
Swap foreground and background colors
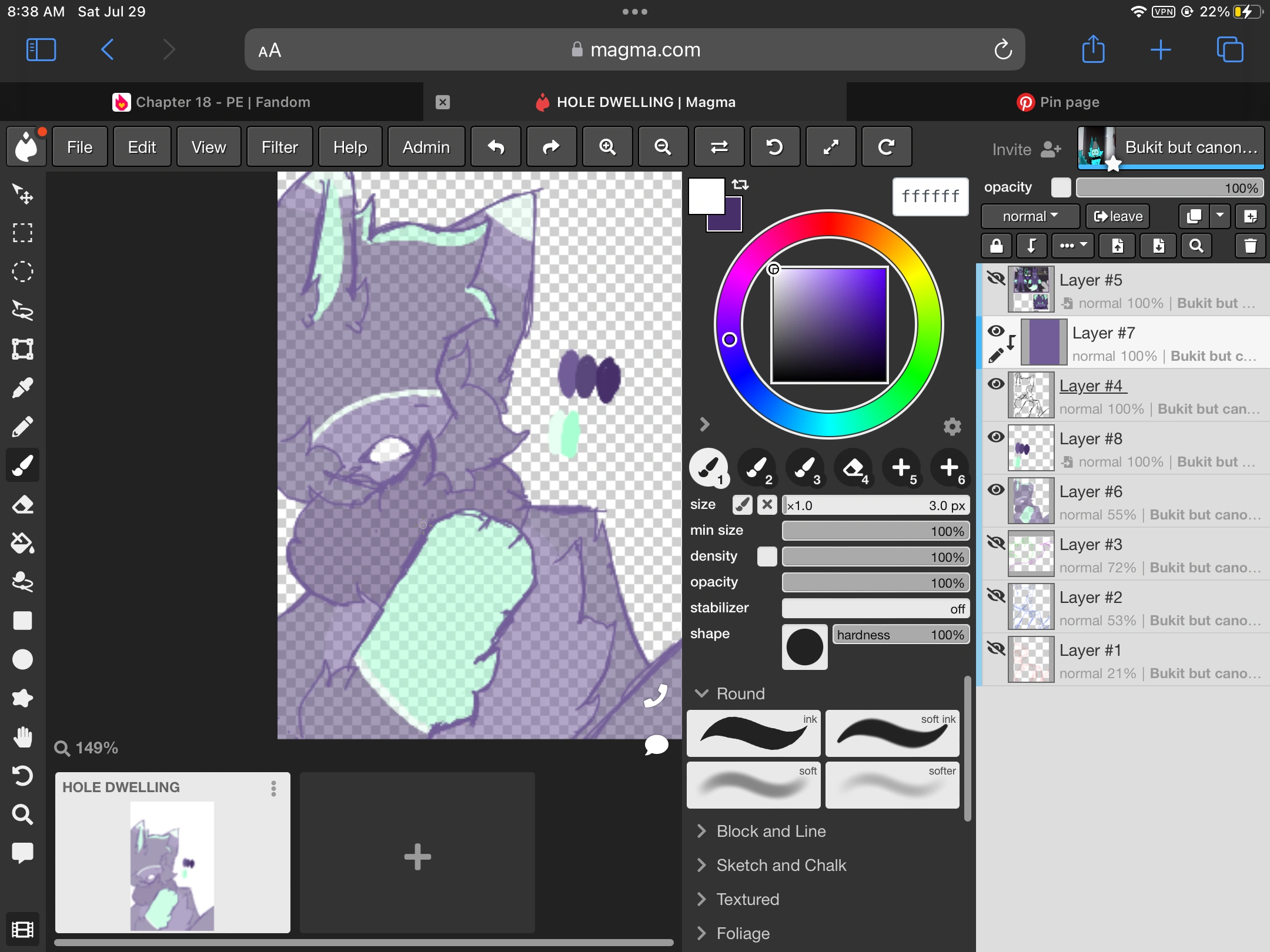[x=740, y=185]
